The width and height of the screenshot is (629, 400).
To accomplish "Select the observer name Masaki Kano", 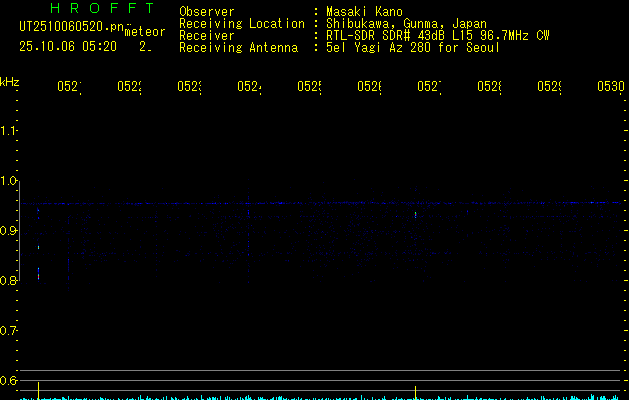I will click(364, 11).
